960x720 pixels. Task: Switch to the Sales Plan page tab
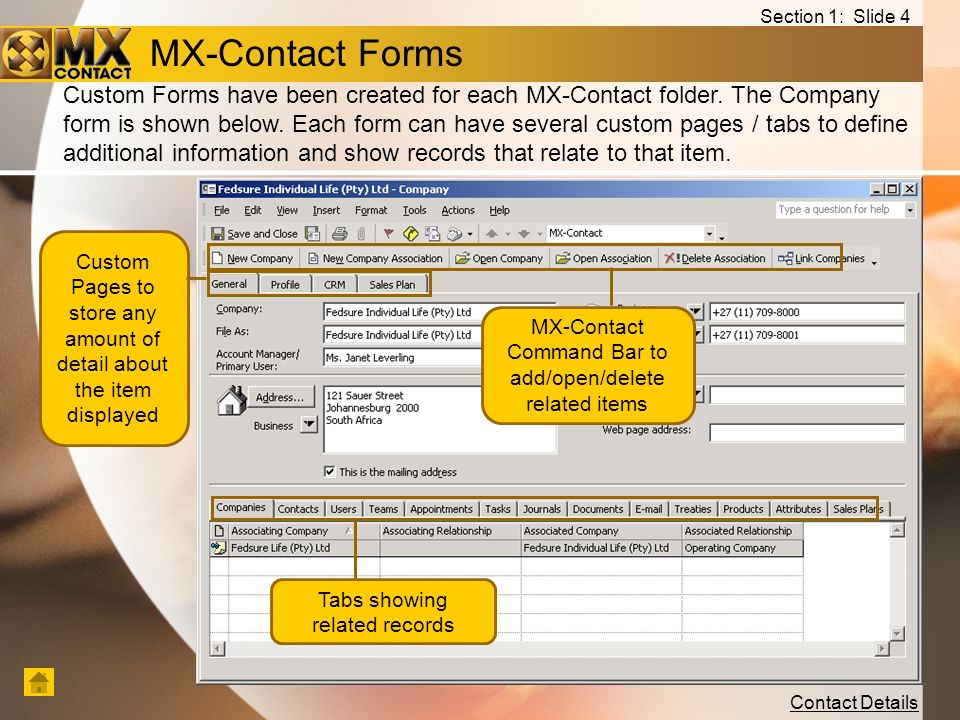(392, 285)
